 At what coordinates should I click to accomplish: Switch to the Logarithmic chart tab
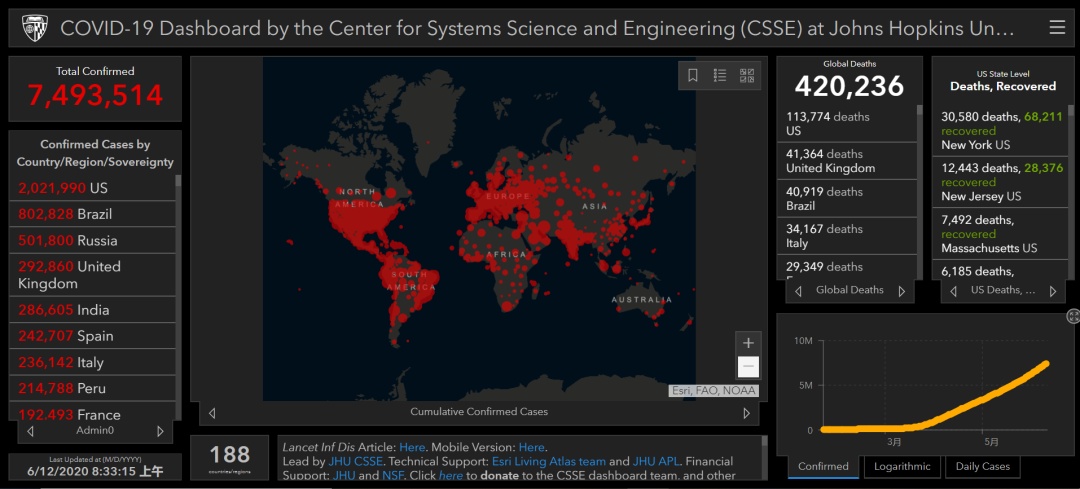coord(902,466)
